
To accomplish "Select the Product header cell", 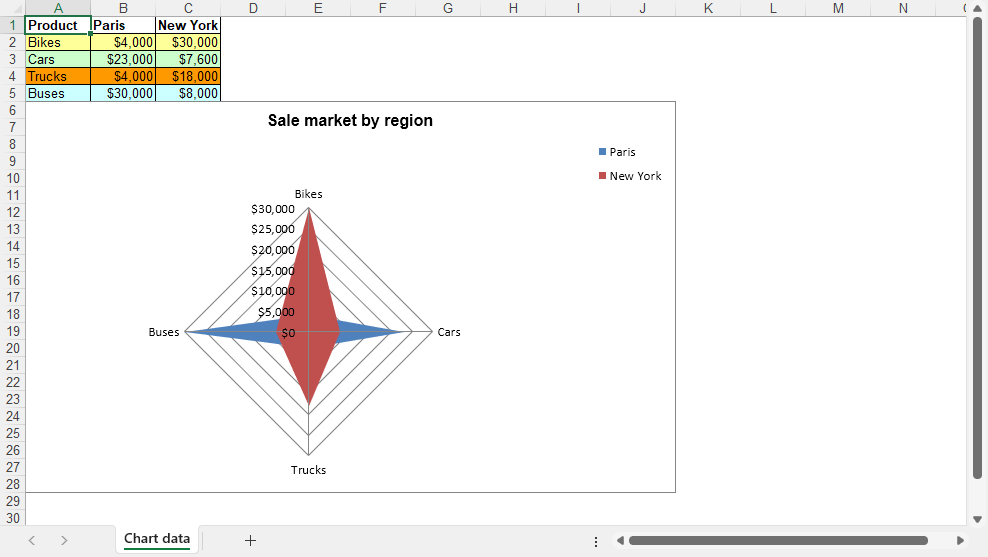I will tap(58, 25).
